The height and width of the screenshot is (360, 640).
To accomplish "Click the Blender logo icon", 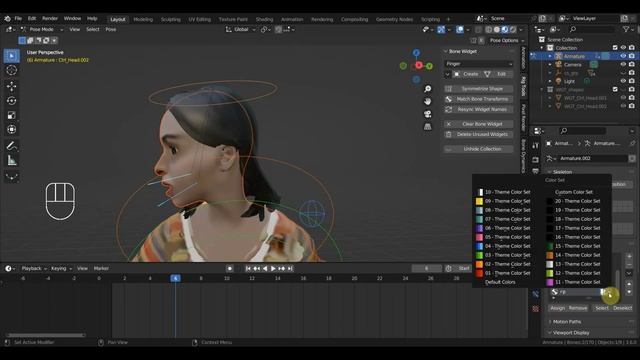I will (7, 18).
